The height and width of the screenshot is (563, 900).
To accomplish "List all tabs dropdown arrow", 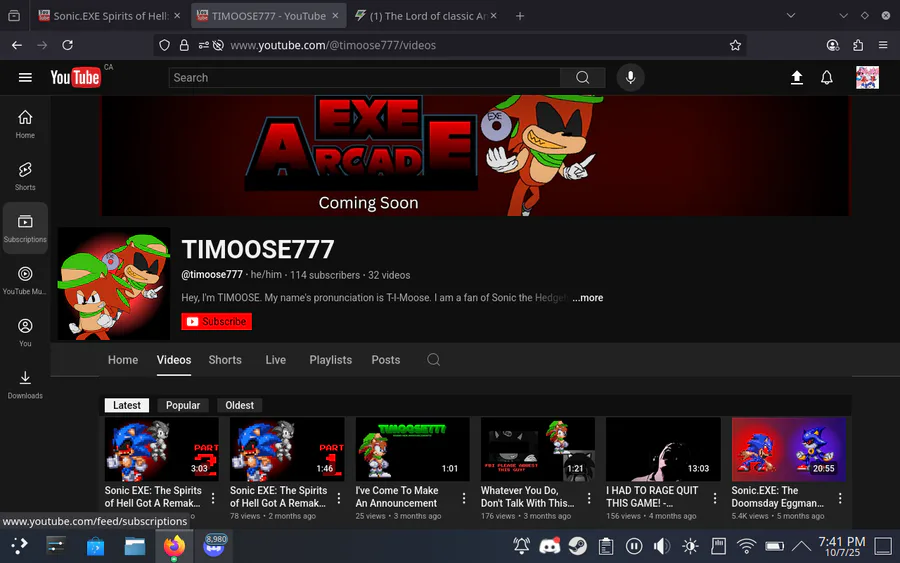I will tap(791, 16).
